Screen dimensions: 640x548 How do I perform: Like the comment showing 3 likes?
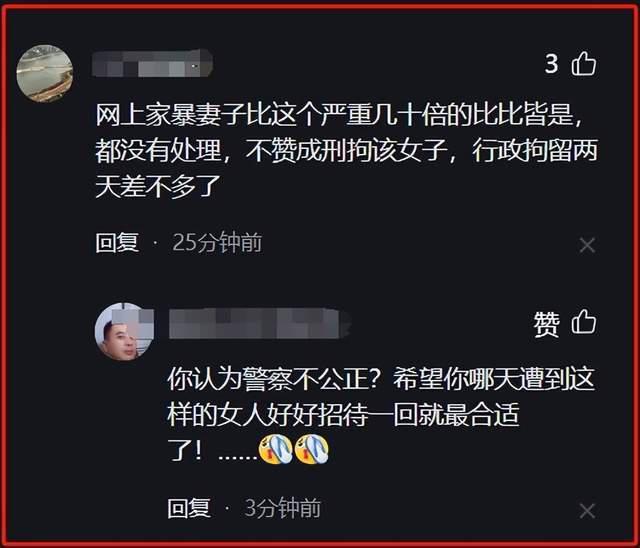tap(584, 63)
